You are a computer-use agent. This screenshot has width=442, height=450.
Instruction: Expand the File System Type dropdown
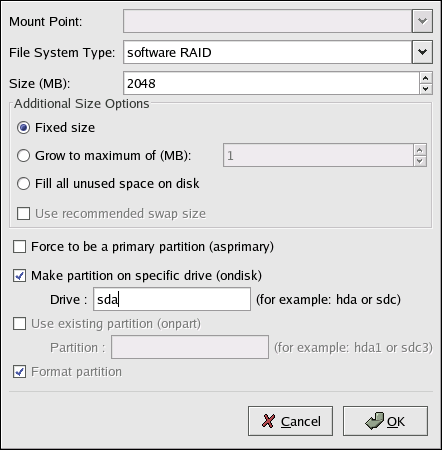point(422,52)
